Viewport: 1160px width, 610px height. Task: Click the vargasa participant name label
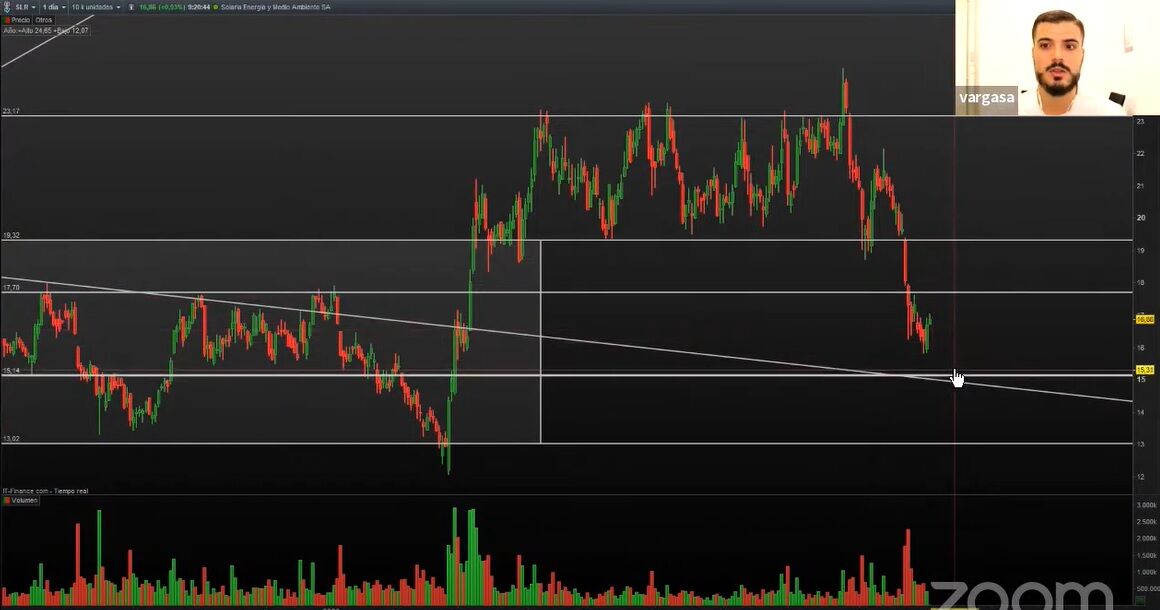987,98
